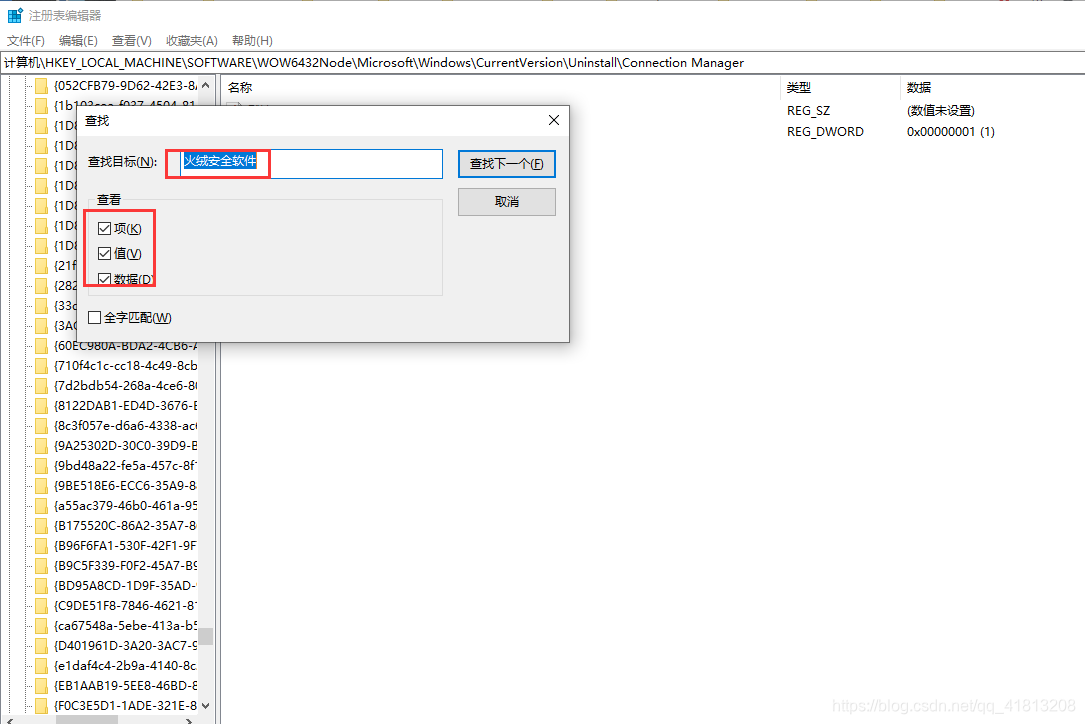The width and height of the screenshot is (1085, 724).
Task: Click tree pane scroll up arrow
Action: pyautogui.click(x=206, y=85)
